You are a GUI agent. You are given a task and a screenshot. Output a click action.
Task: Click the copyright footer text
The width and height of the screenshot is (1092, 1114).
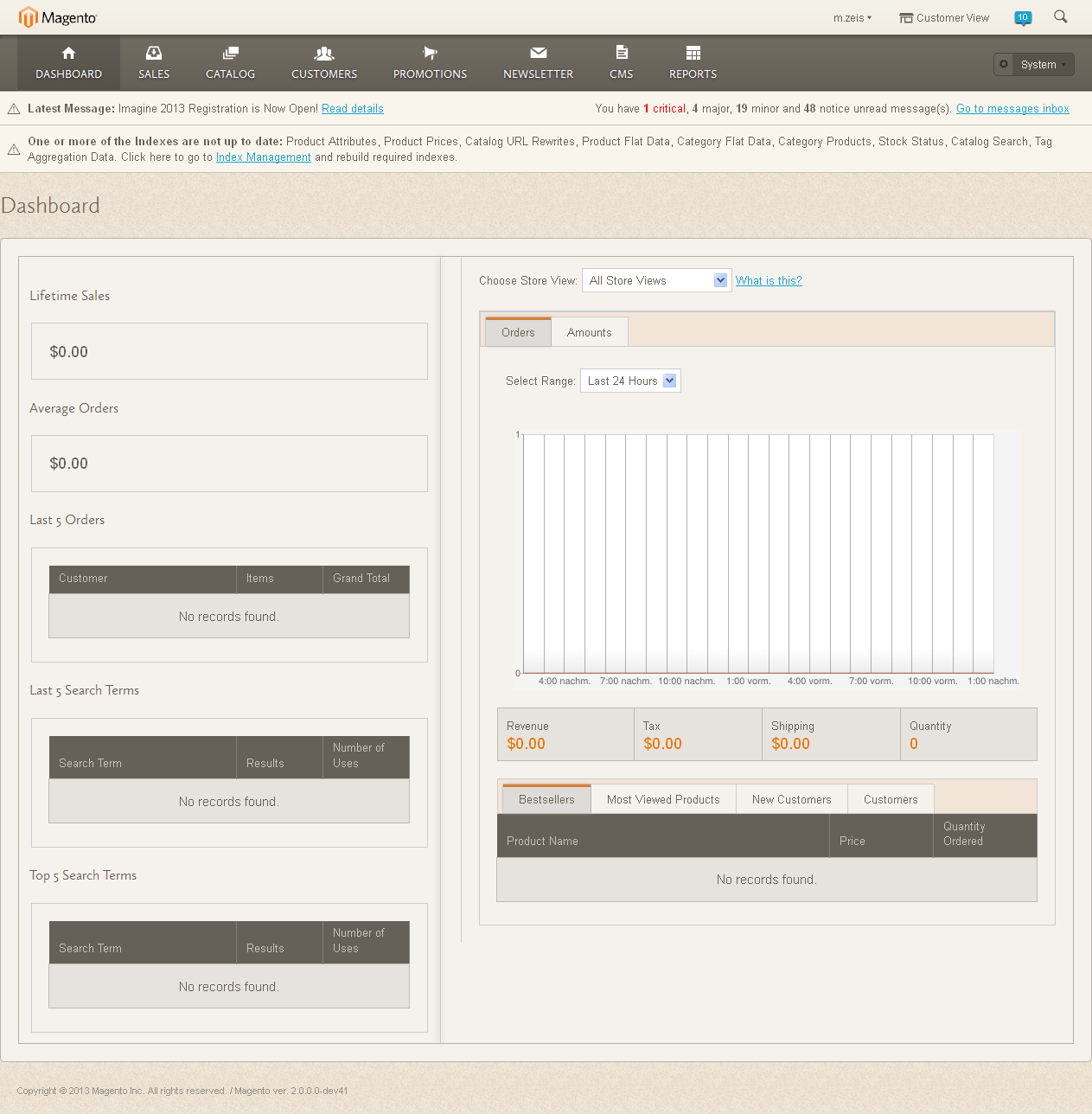coord(182,1091)
